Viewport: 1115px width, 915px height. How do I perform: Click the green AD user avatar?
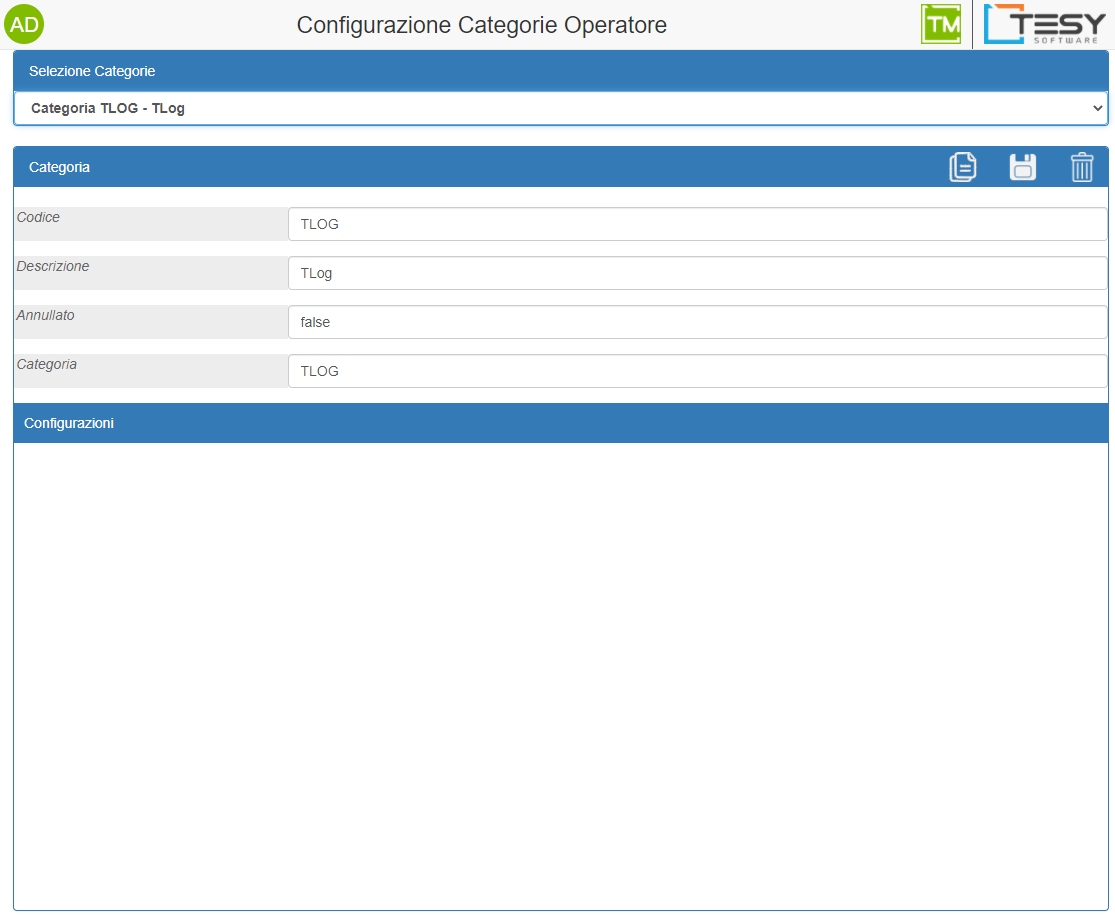click(x=24, y=24)
